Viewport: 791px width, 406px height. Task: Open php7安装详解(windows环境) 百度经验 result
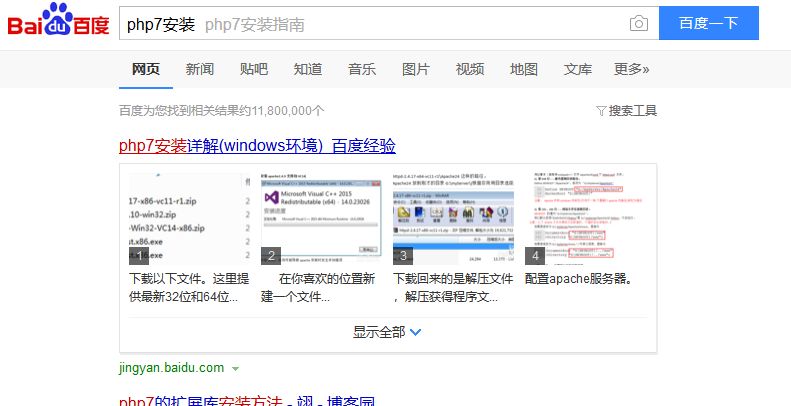point(257,146)
